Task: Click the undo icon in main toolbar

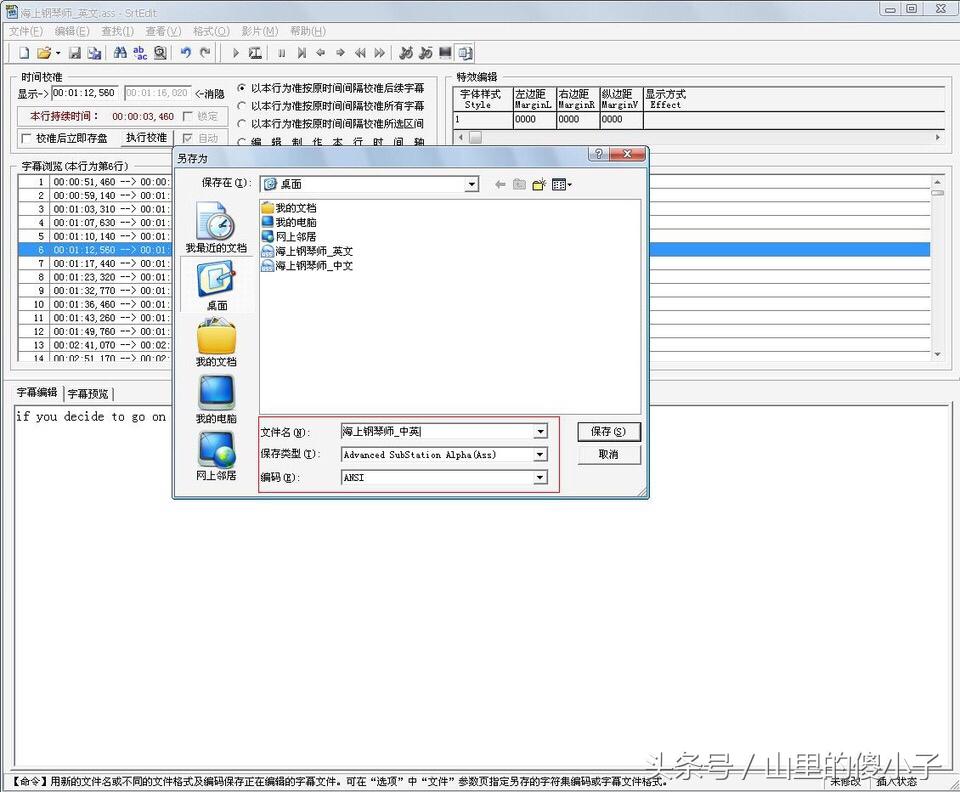Action: click(x=186, y=53)
